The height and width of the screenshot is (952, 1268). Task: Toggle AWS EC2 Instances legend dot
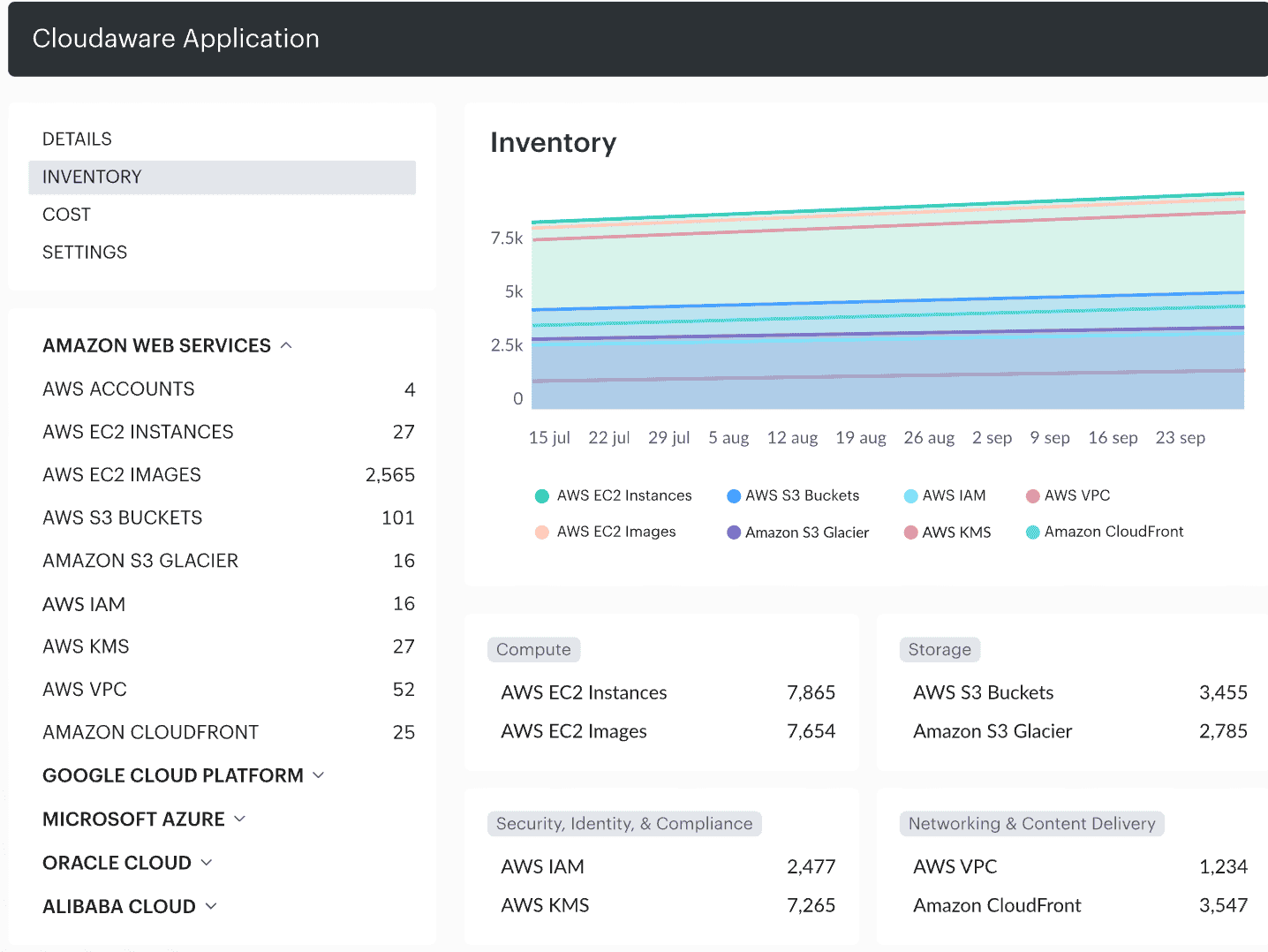click(542, 496)
